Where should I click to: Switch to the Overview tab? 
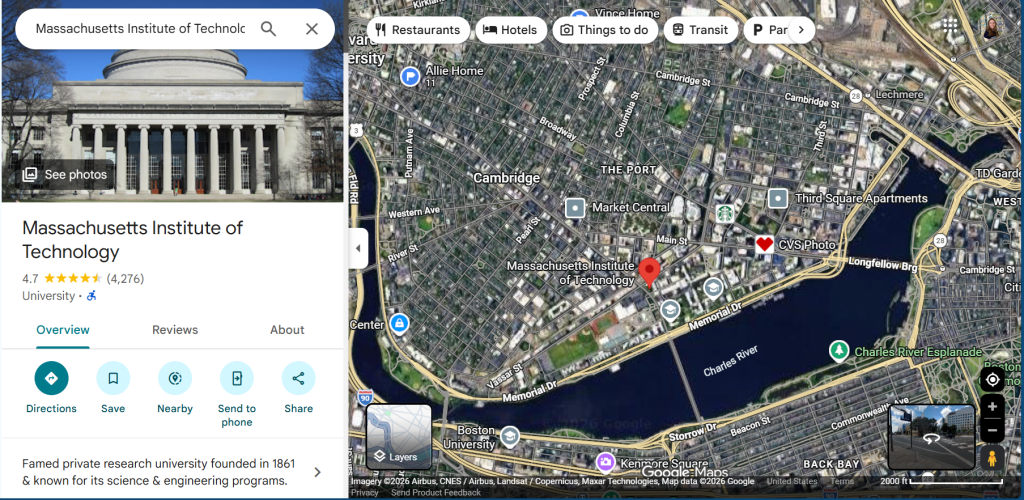(x=63, y=330)
